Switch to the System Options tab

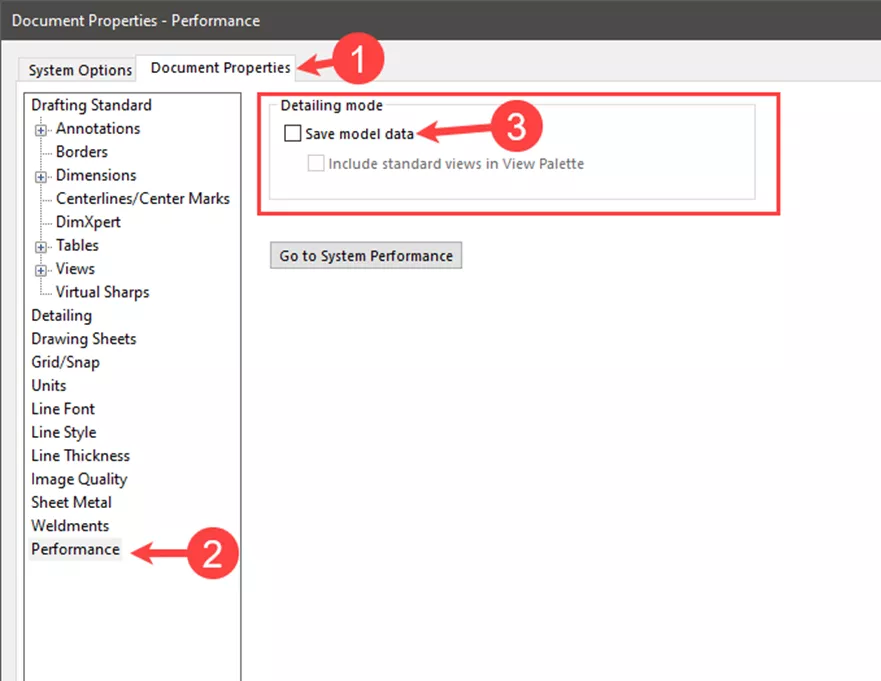pyautogui.click(x=78, y=70)
